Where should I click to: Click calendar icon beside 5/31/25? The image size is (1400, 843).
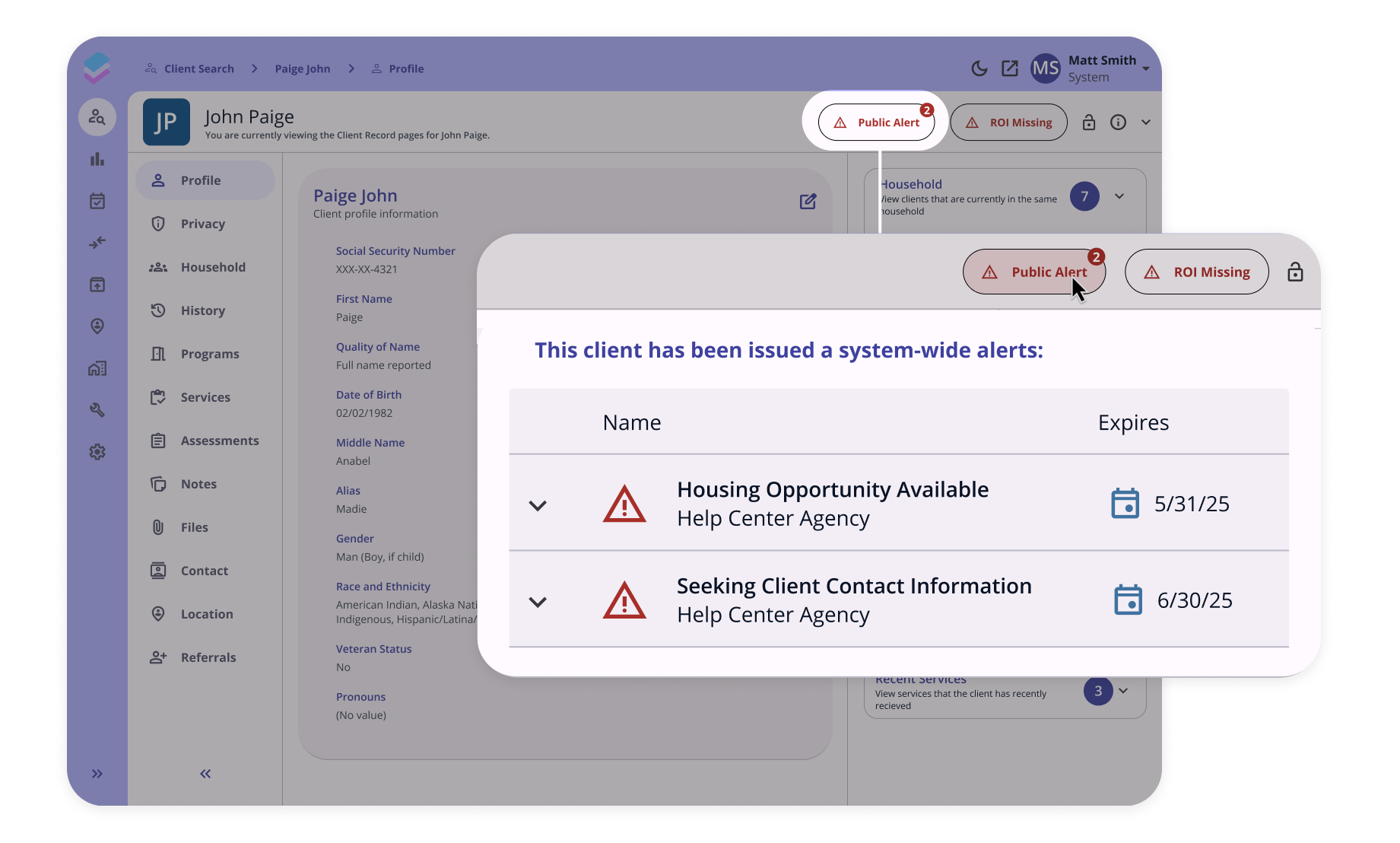click(1125, 504)
